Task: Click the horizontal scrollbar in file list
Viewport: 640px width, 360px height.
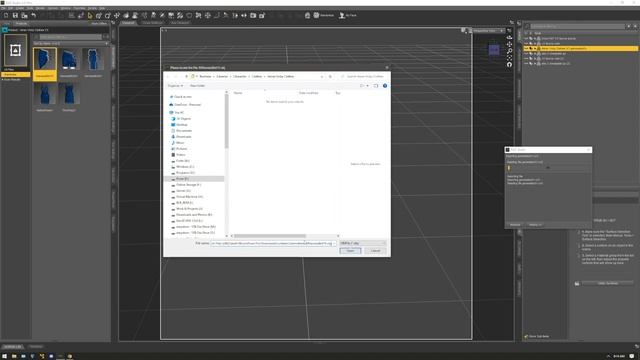Action: [x=270, y=236]
